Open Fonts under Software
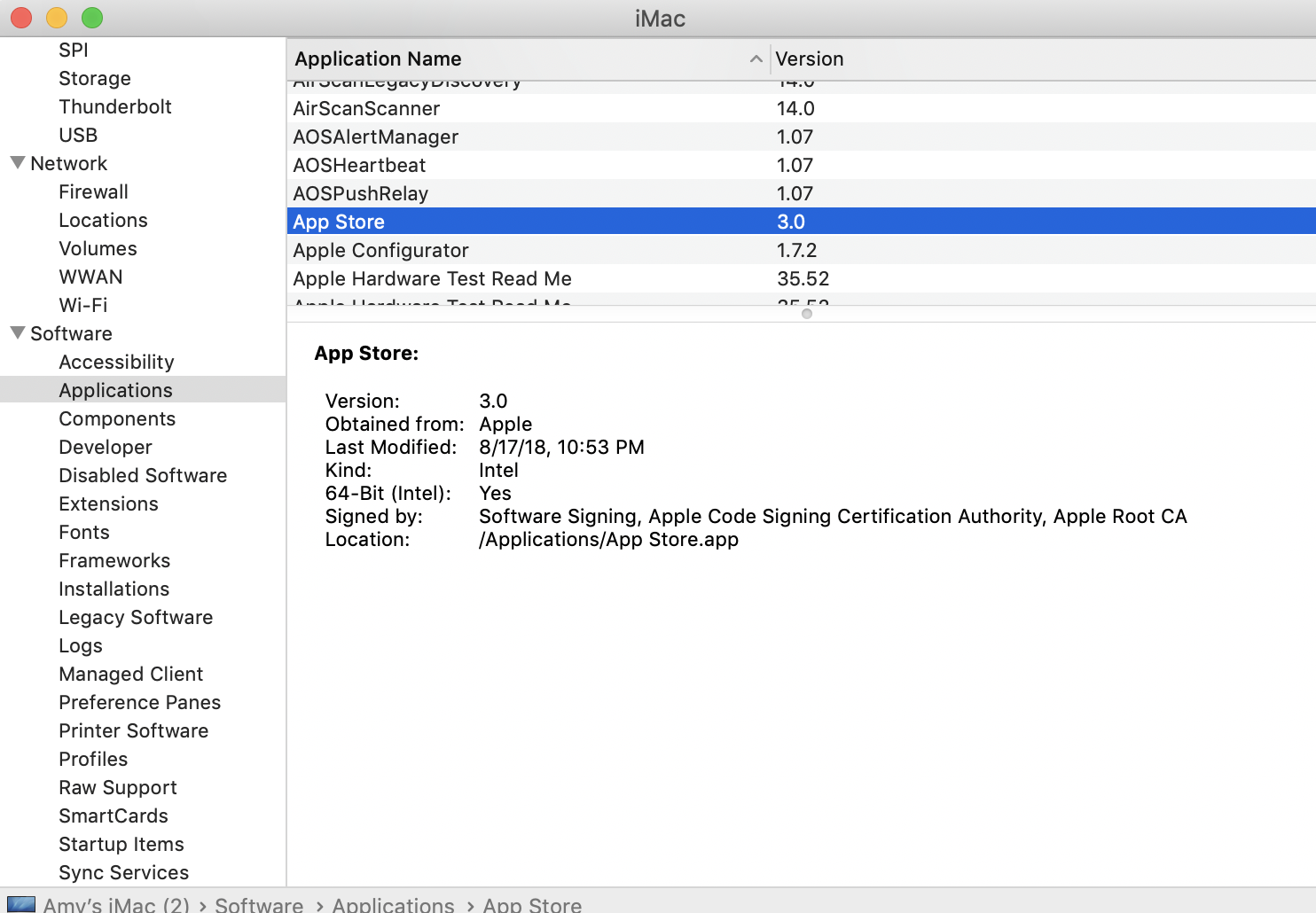The height and width of the screenshot is (913, 1316). coord(84,532)
